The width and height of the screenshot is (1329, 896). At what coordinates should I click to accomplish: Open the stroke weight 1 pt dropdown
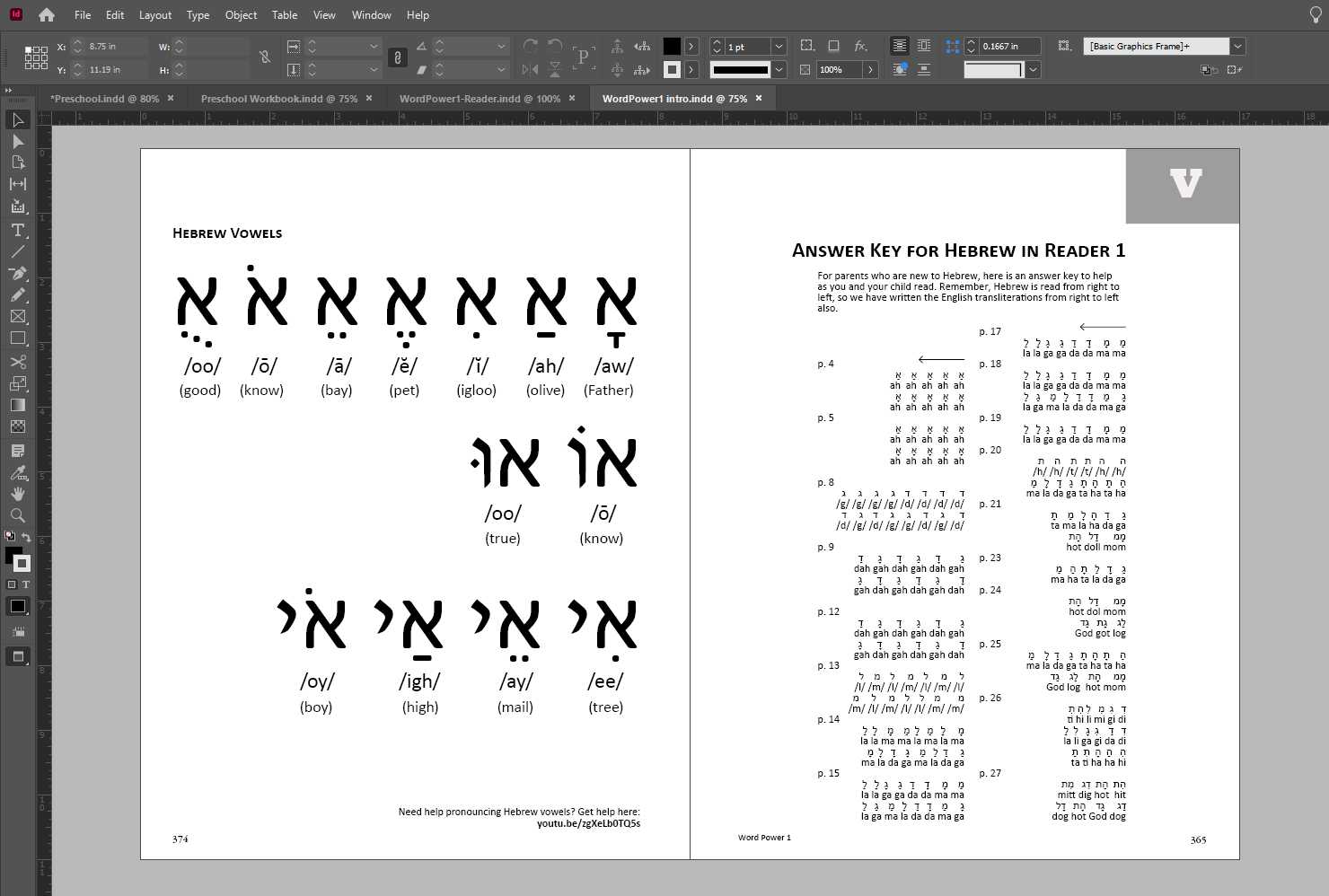pos(779,47)
